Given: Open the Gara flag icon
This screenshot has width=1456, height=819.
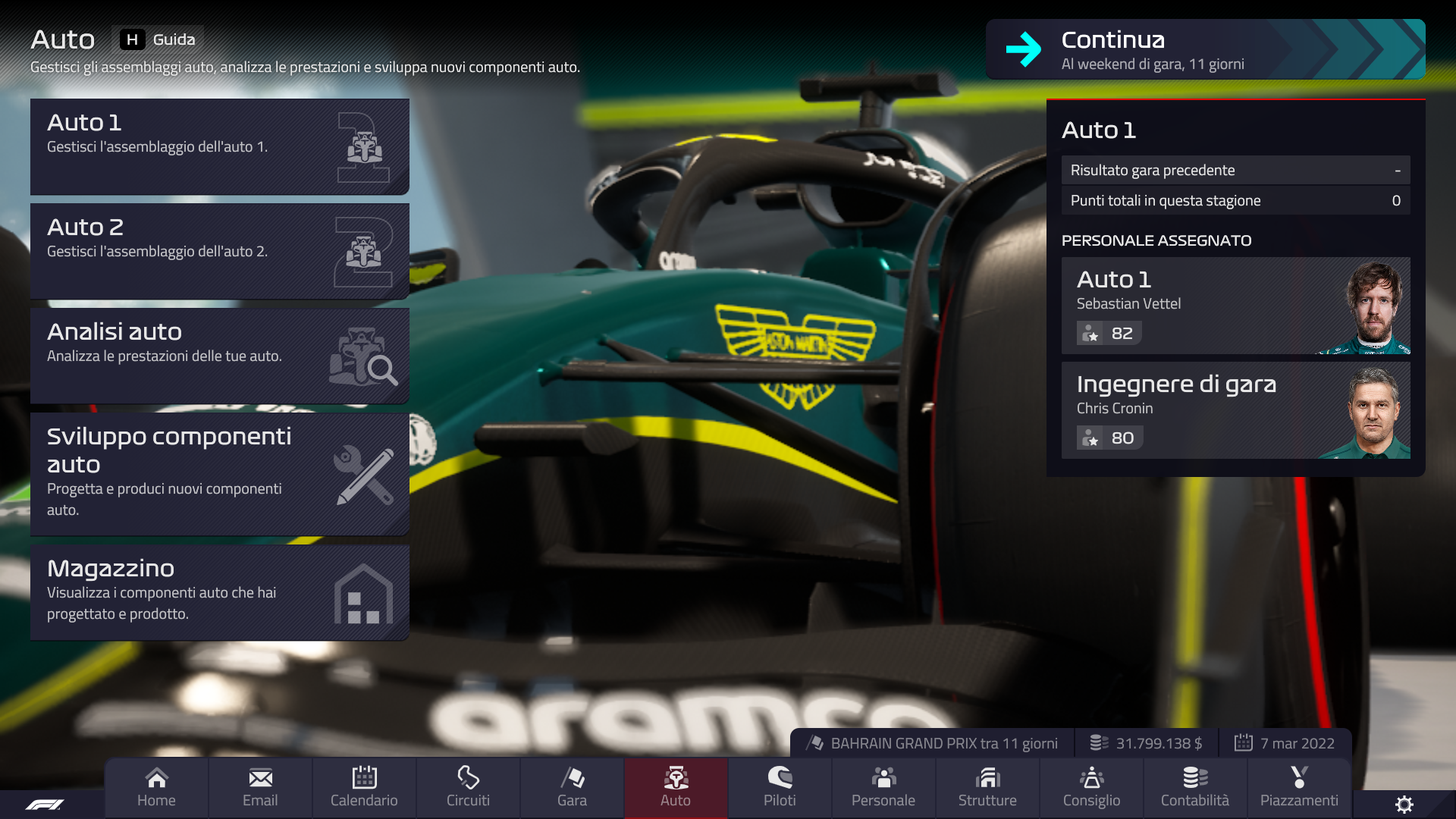Looking at the screenshot, I should (x=572, y=777).
